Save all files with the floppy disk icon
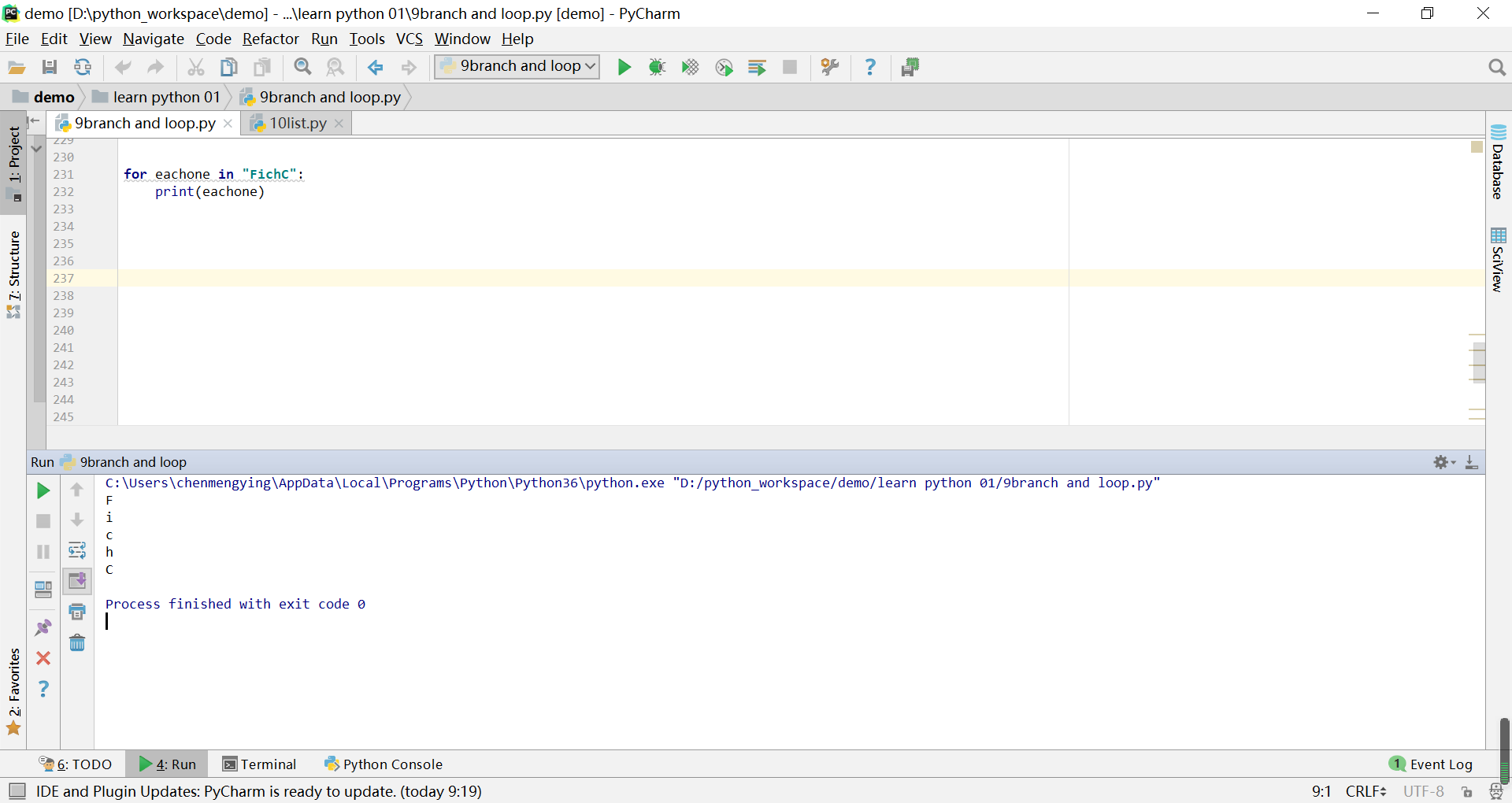Image resolution: width=1512 pixels, height=803 pixels. click(x=50, y=68)
